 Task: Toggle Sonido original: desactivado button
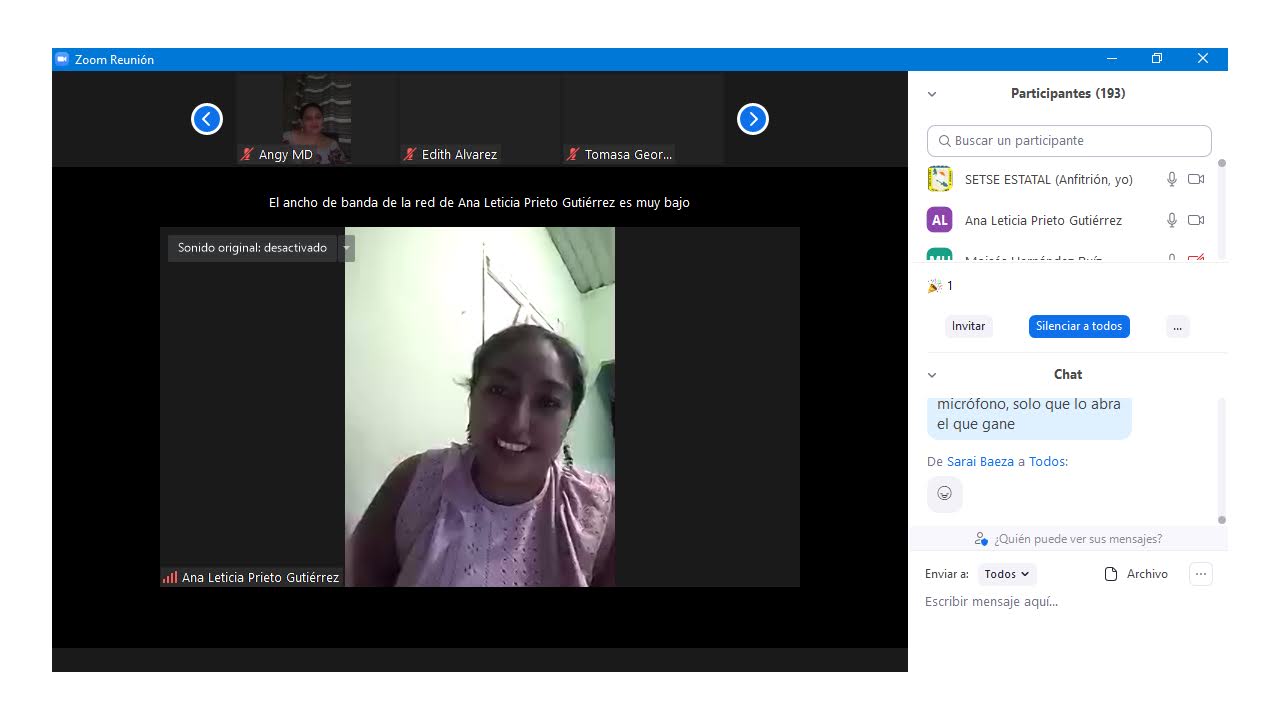tap(252, 248)
